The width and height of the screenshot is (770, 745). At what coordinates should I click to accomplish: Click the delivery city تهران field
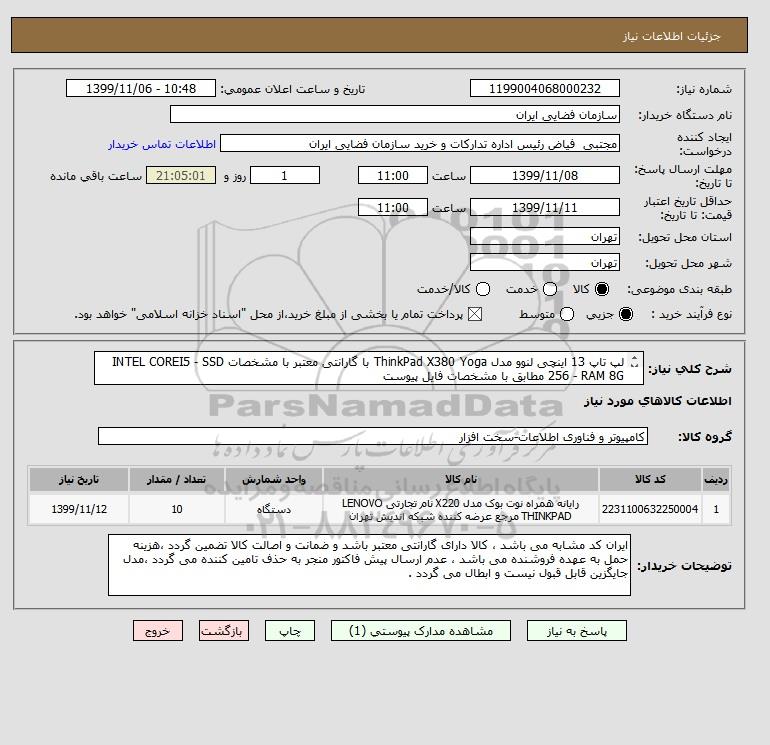point(545,263)
